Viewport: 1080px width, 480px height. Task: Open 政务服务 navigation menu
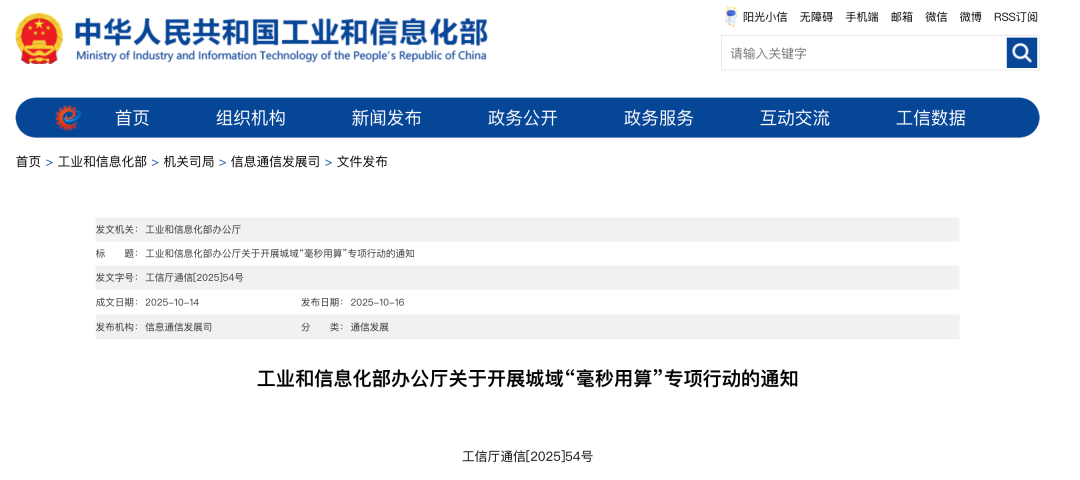pos(658,118)
